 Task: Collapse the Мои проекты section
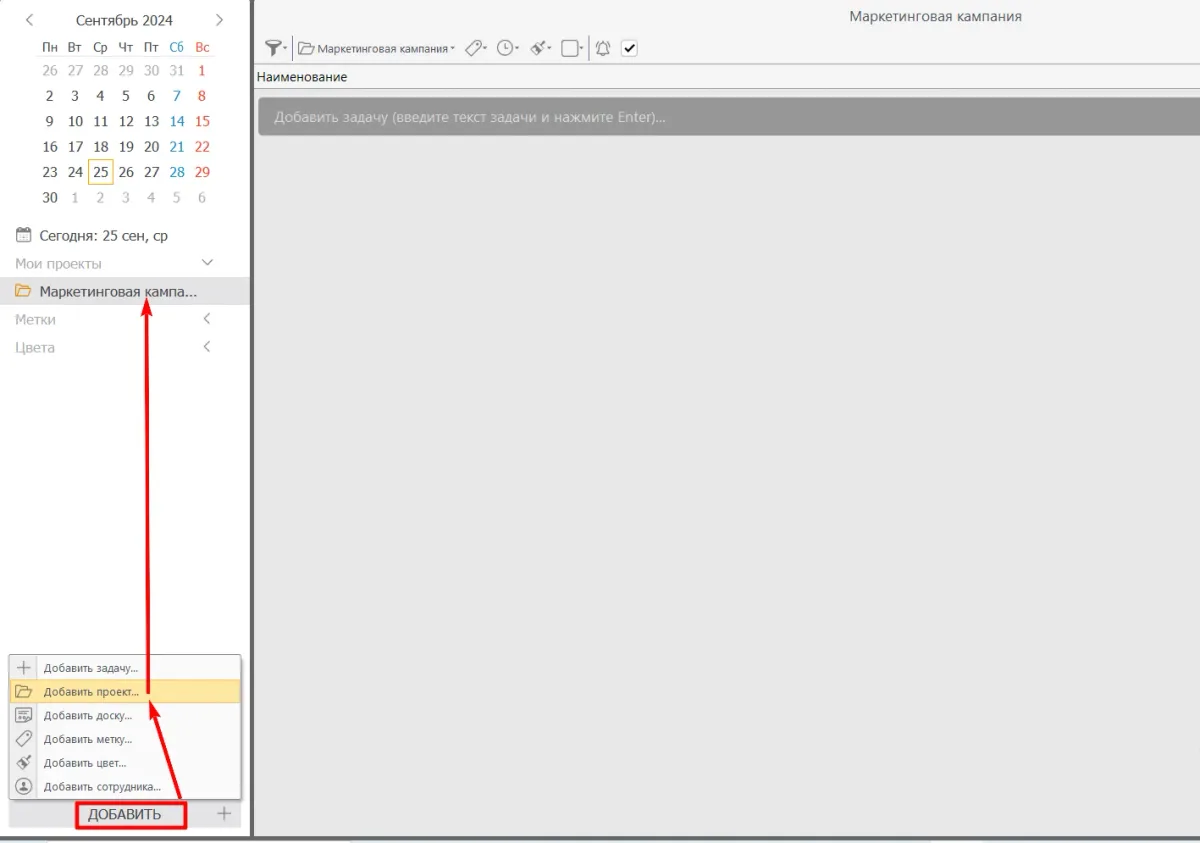tap(208, 263)
